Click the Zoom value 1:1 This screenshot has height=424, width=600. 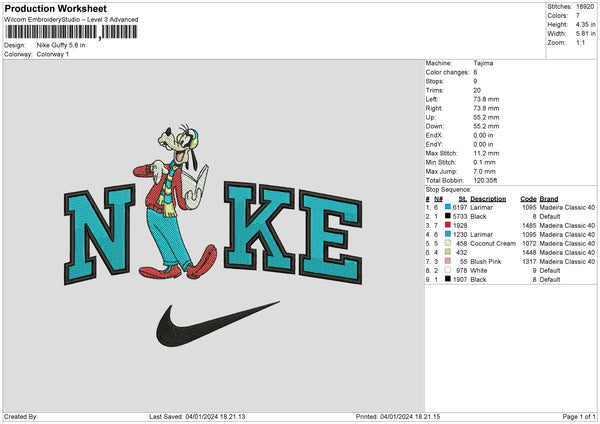(580, 42)
